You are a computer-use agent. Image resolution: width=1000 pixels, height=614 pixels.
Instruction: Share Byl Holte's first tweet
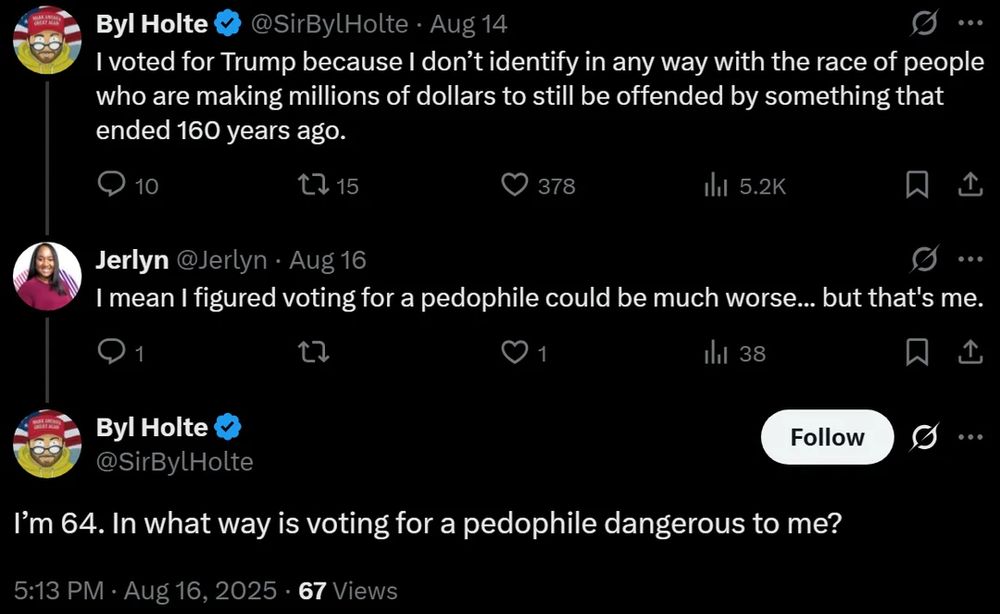(970, 185)
